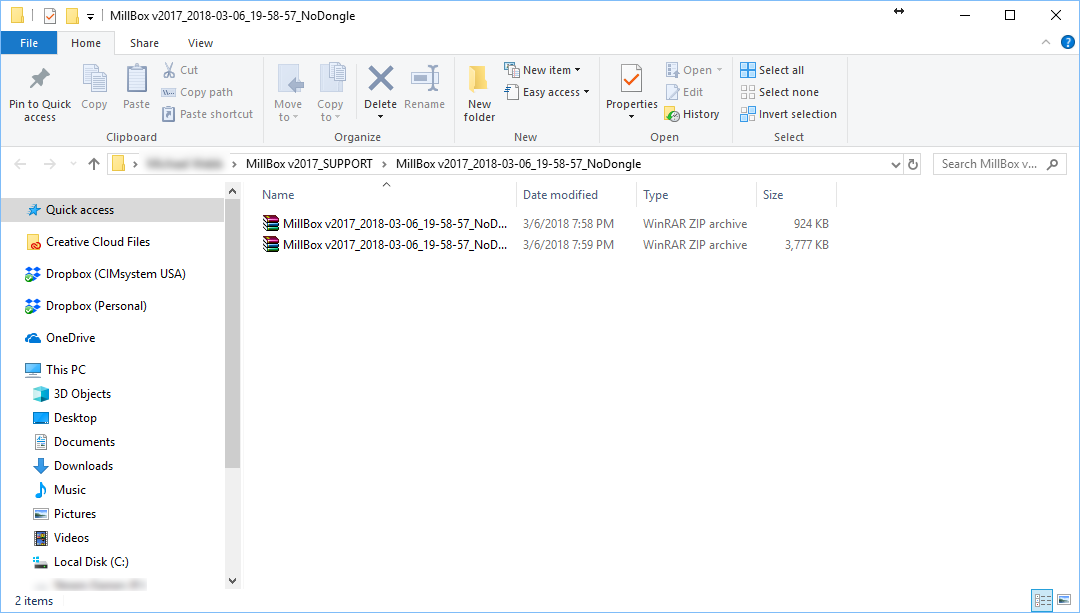Click the History icon
Screen dimensions: 1080x613
(x=672, y=114)
